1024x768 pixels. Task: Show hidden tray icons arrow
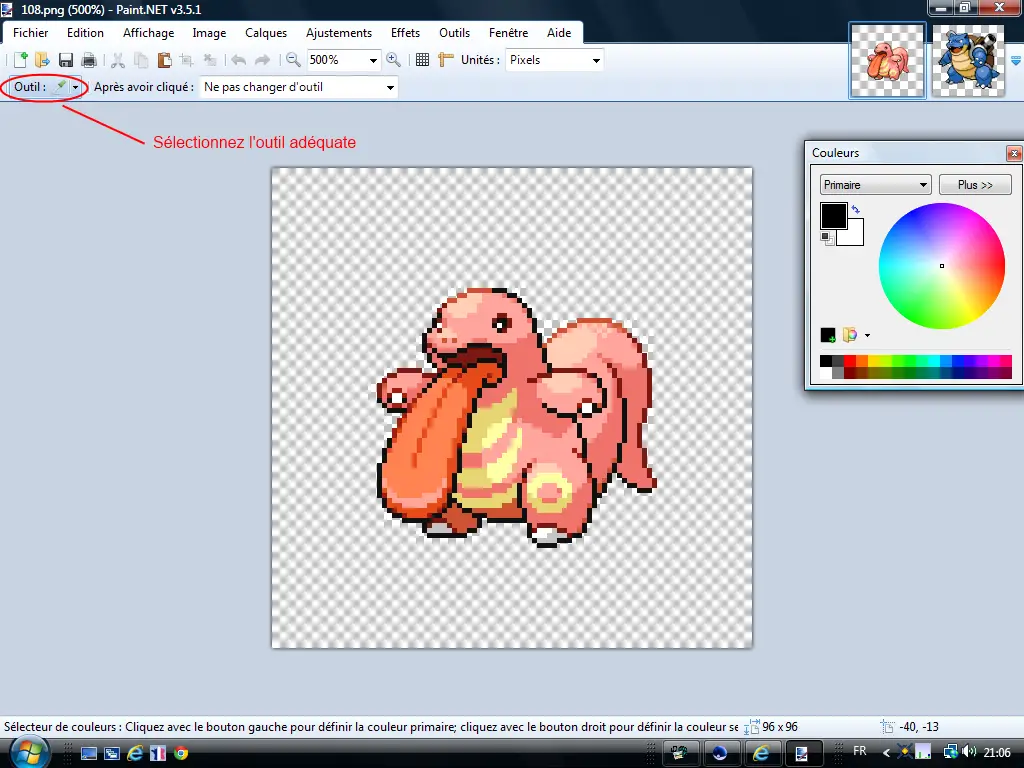(x=886, y=753)
